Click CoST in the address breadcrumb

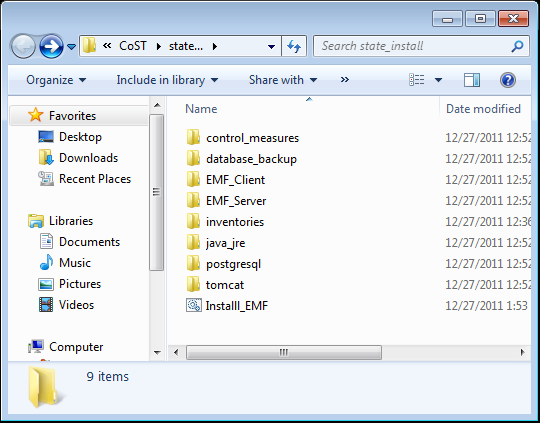pyautogui.click(x=133, y=46)
